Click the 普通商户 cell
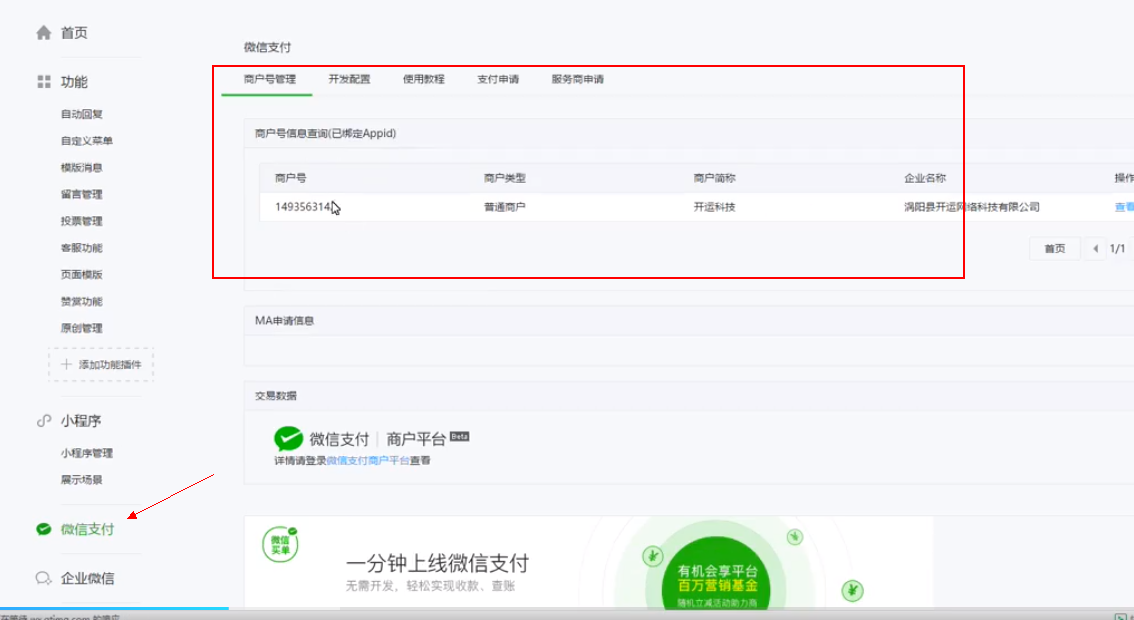Image resolution: width=1134 pixels, height=620 pixels. tap(505, 207)
